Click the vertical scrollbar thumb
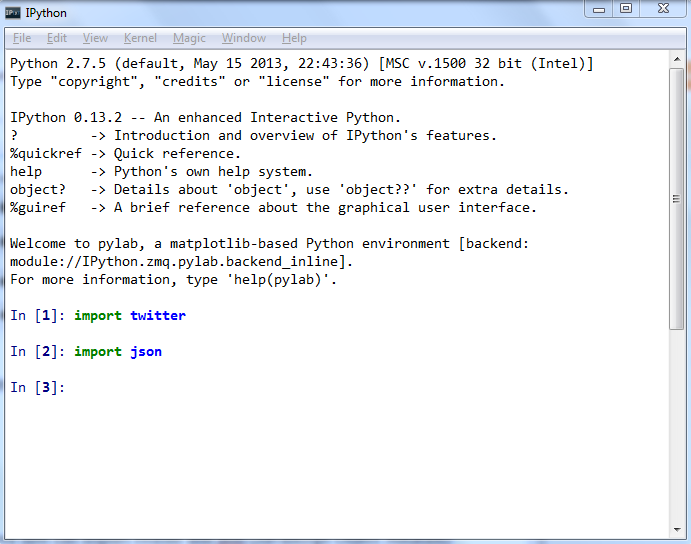The image size is (691, 544). (x=676, y=199)
